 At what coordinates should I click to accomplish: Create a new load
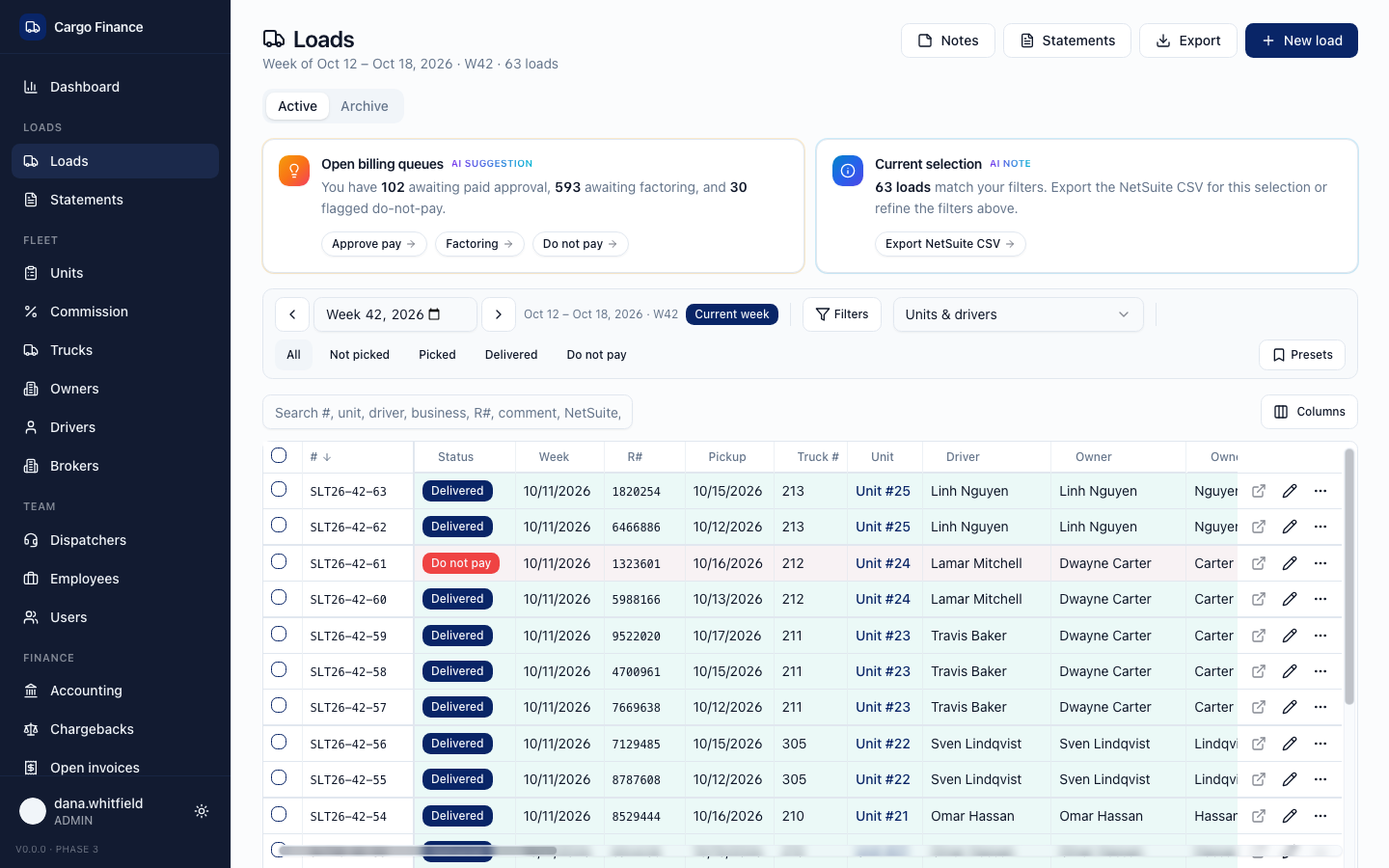[x=1301, y=41]
